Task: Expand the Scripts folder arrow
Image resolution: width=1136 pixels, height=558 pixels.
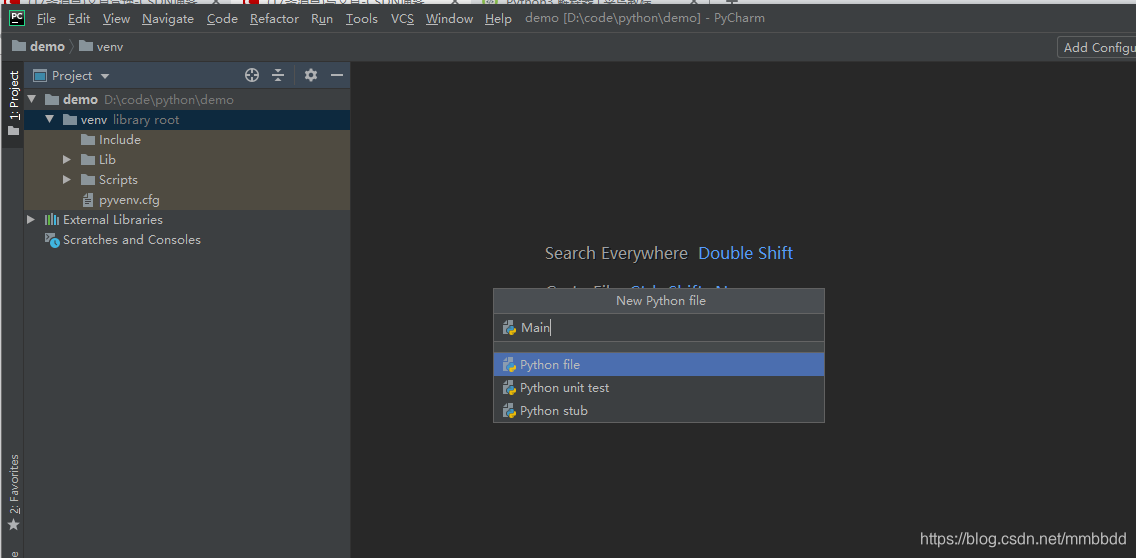Action: [67, 180]
